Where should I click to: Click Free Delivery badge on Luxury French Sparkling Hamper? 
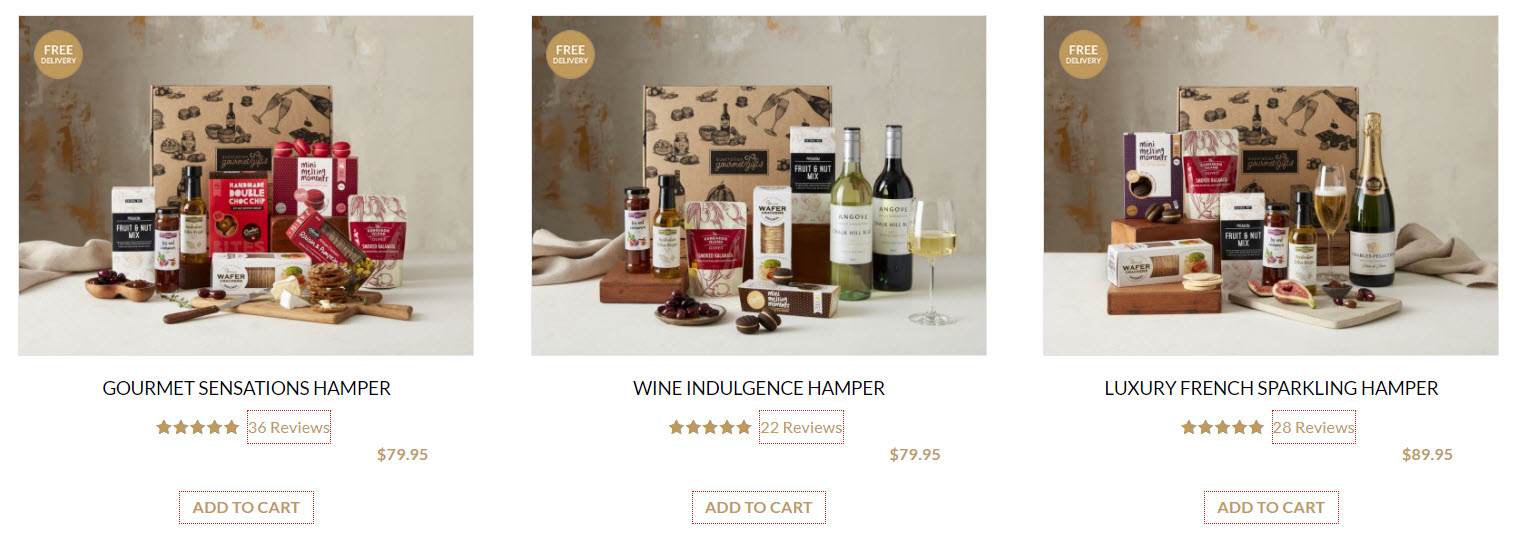pyautogui.click(x=1083, y=55)
